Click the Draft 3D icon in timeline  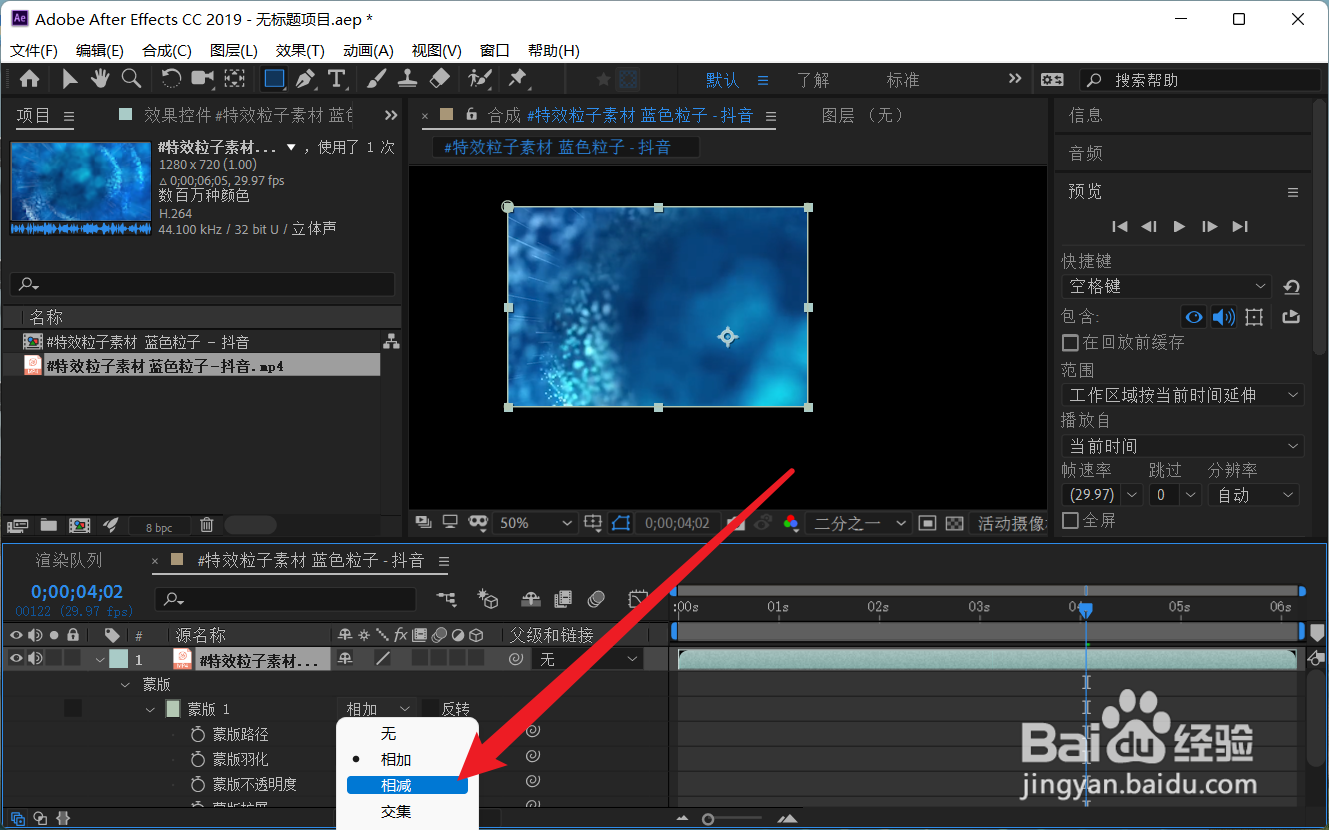click(x=489, y=599)
